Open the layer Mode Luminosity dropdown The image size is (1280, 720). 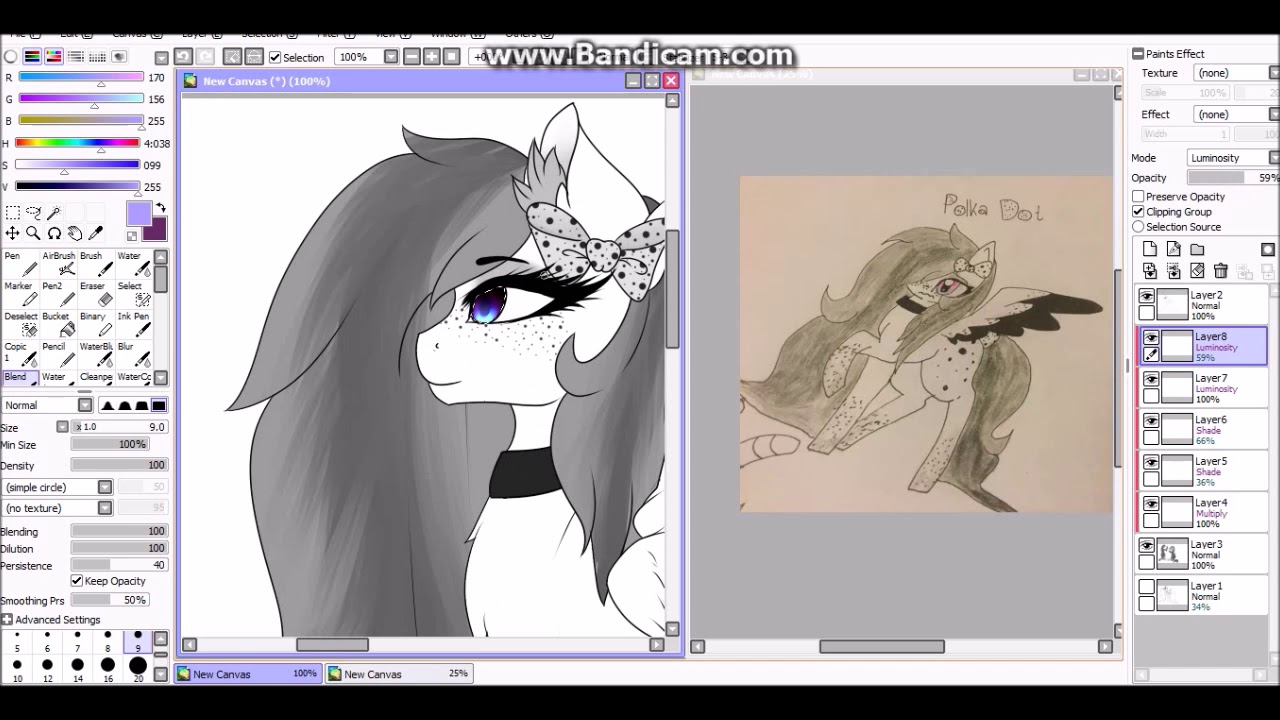tap(1233, 158)
